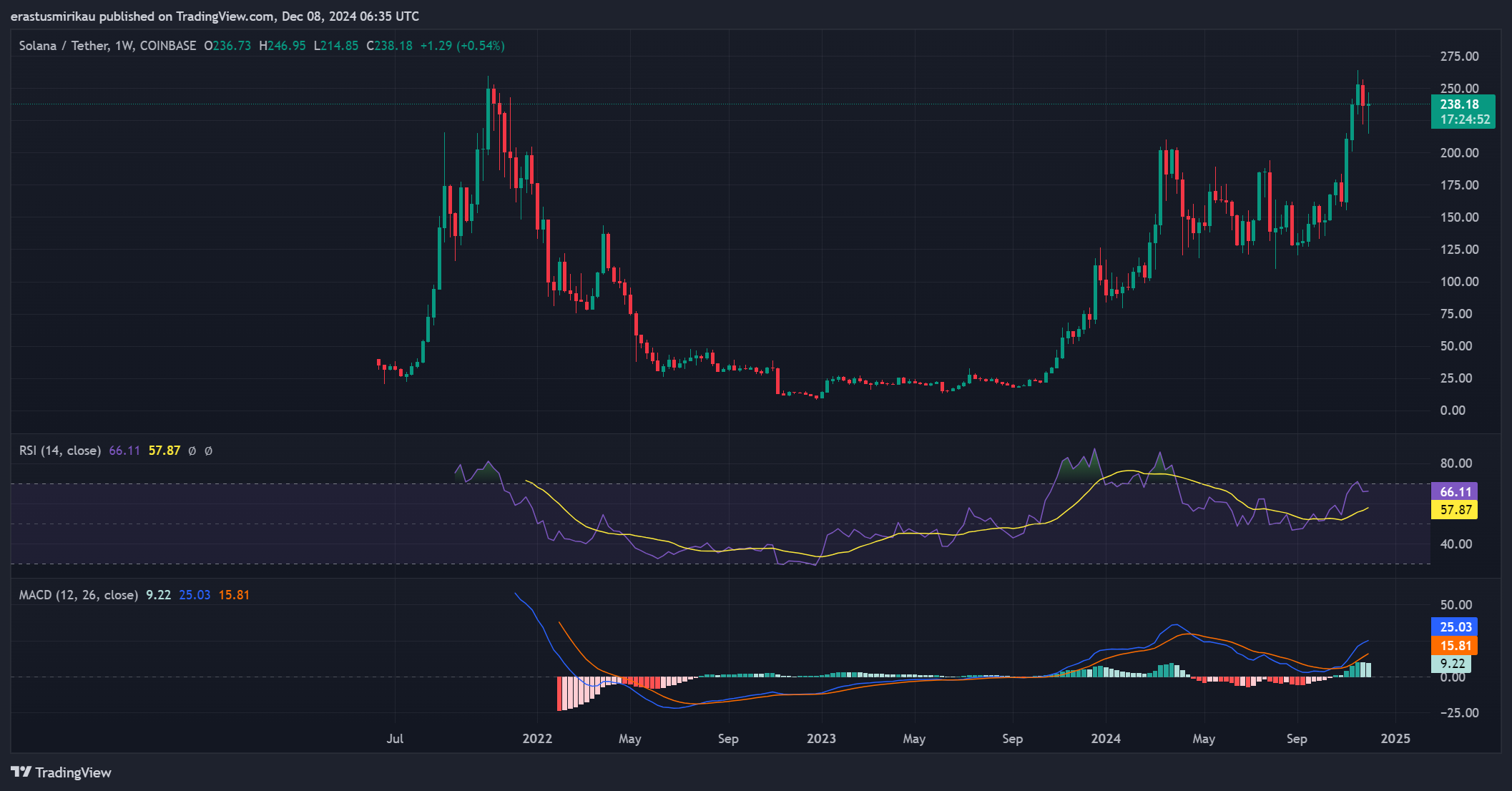Click the TradingView logo at the bottom

coord(62,772)
